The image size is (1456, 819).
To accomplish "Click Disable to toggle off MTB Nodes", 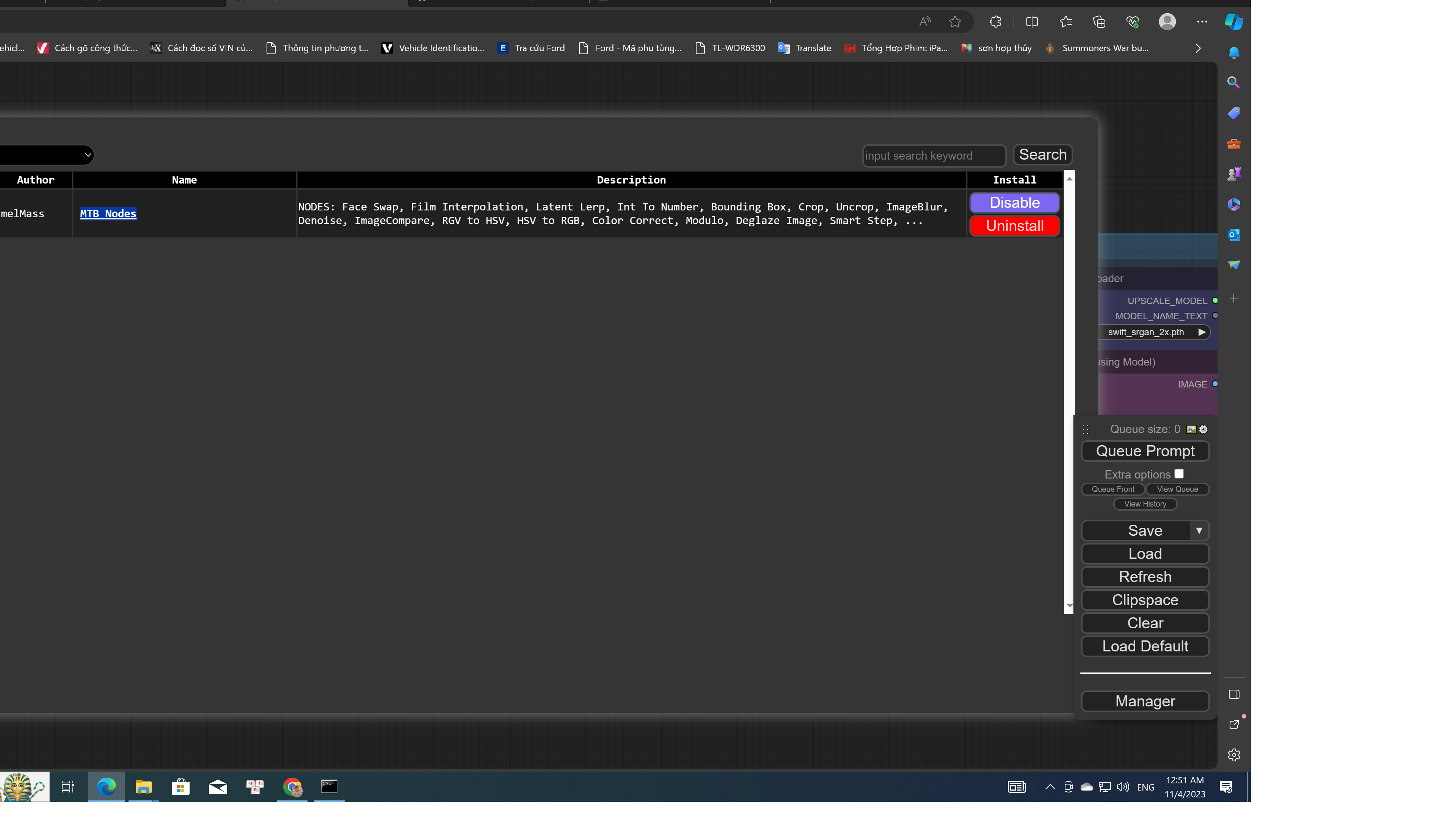I will click(1014, 202).
